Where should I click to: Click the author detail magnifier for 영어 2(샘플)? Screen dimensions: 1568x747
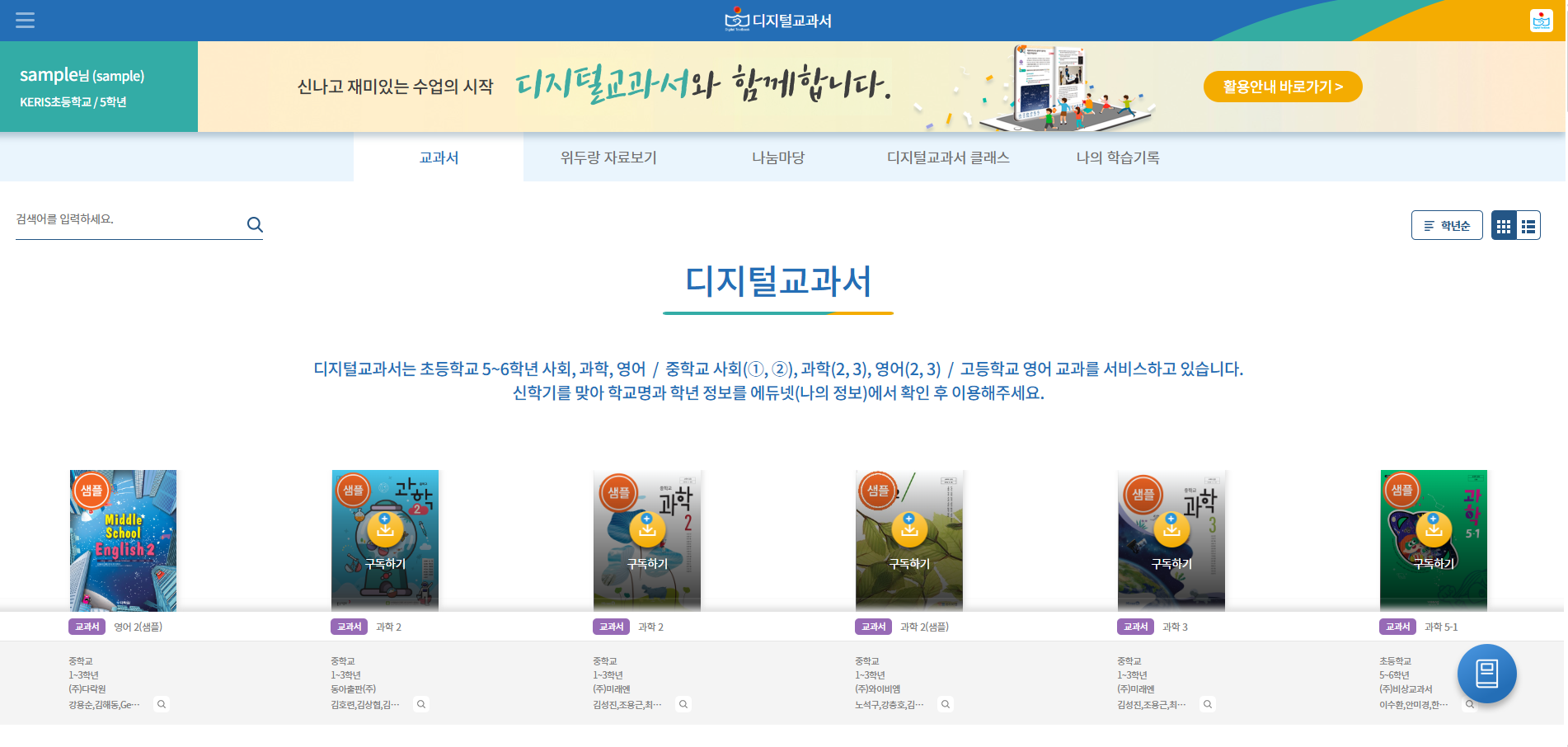coord(162,704)
